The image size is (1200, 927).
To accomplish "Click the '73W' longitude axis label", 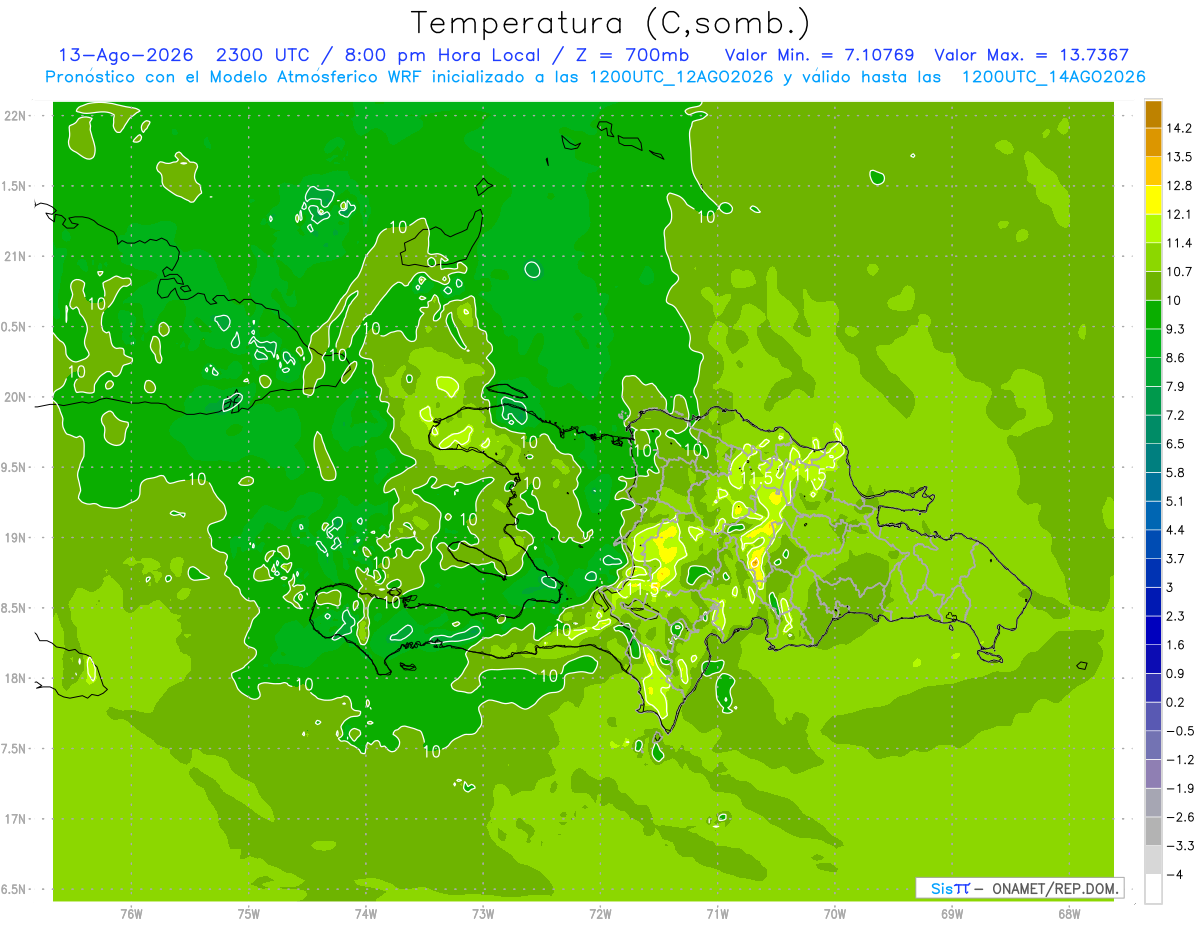I will coord(483,913).
